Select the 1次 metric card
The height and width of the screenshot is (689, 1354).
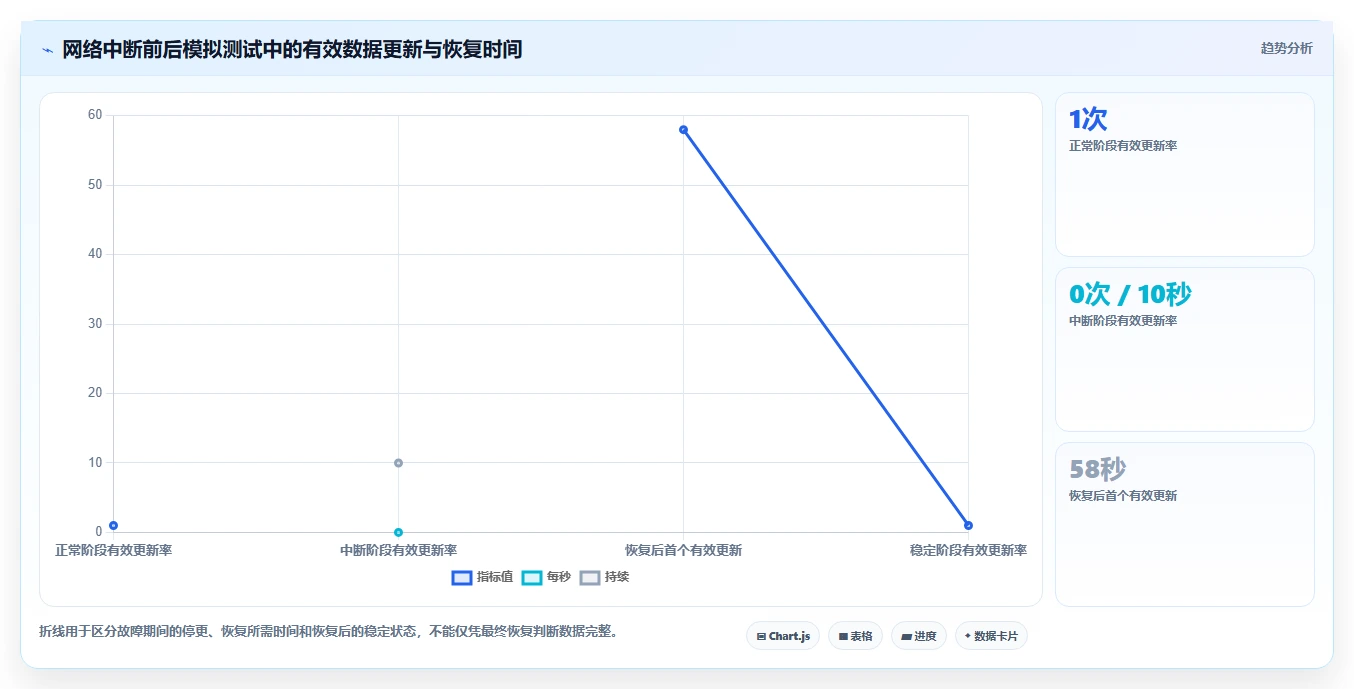[1184, 174]
